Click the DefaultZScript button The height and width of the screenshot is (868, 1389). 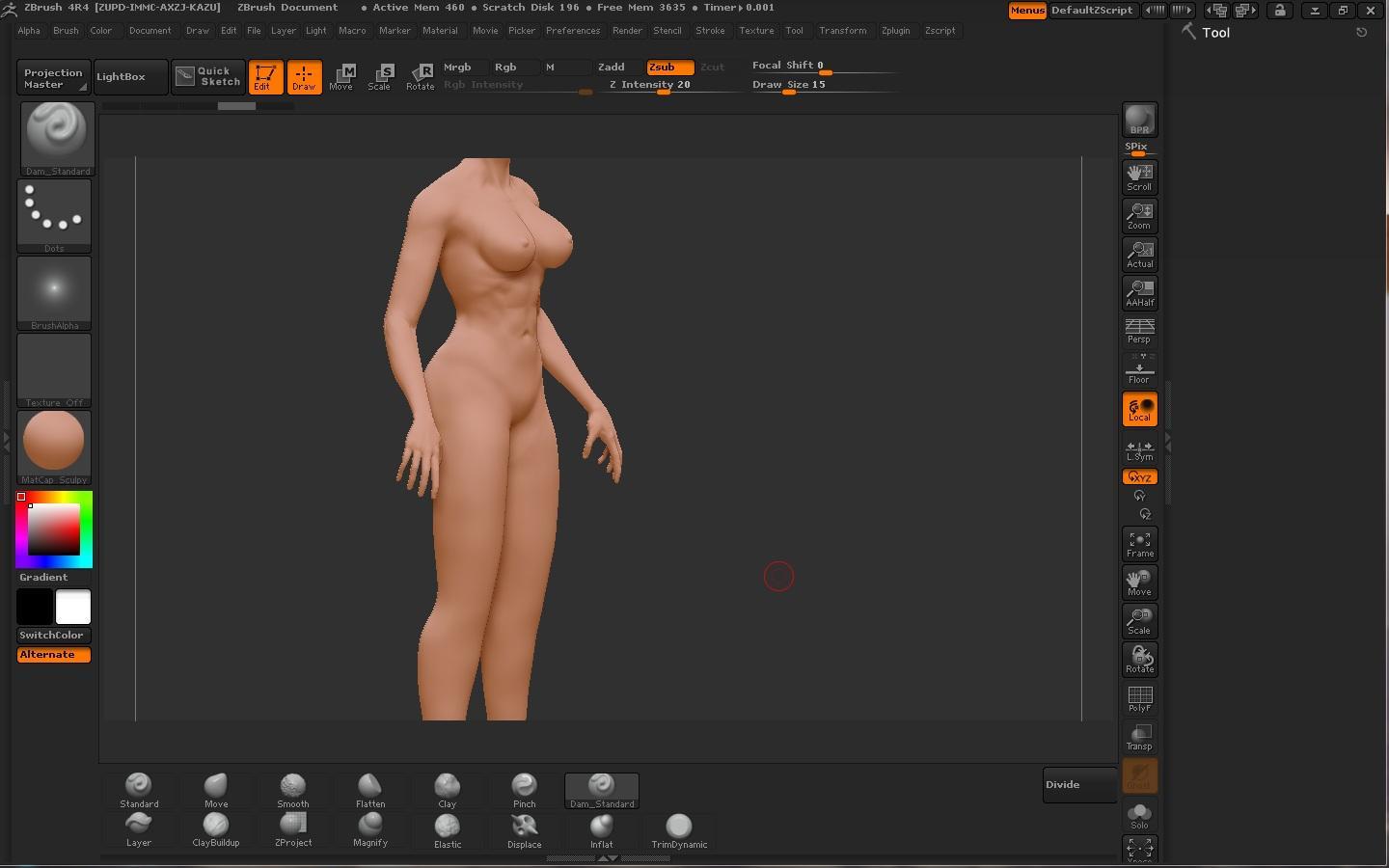pos(1092,11)
